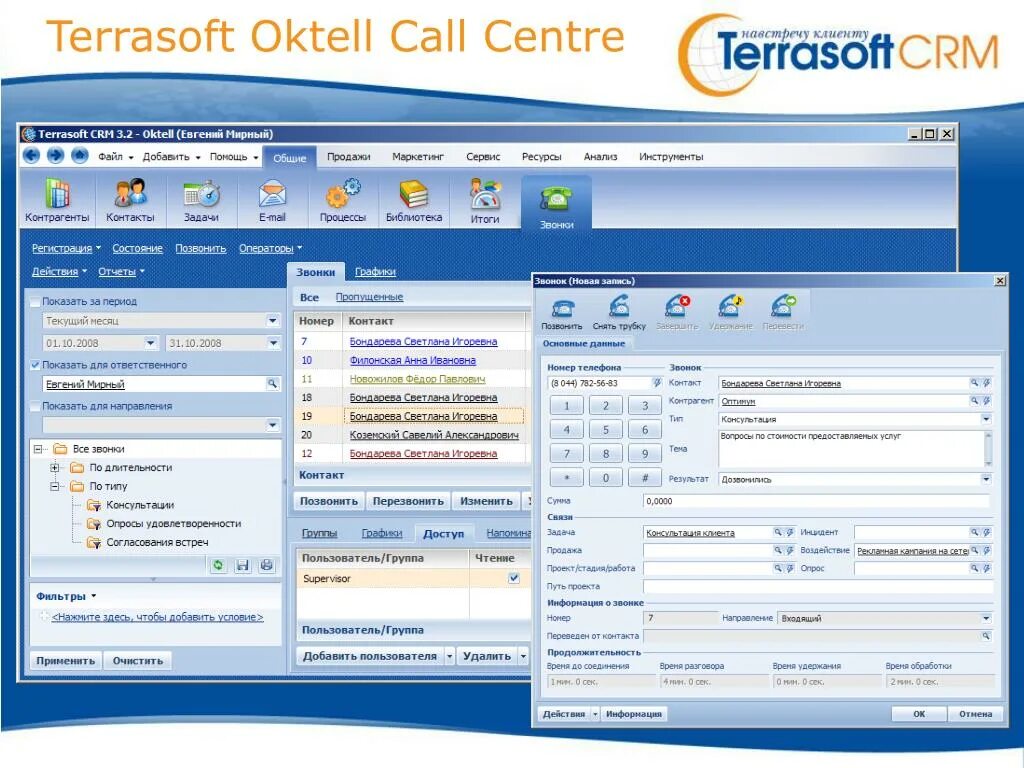Click the forward navigation arrow
The height and width of the screenshot is (768, 1024).
point(56,156)
